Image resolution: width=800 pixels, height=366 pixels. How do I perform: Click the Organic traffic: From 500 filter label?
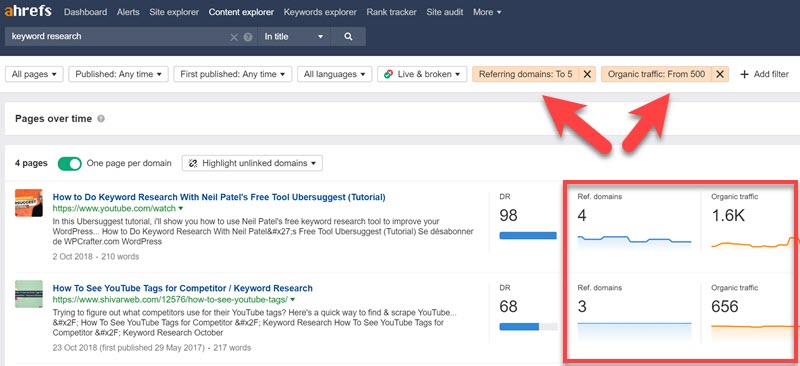[x=656, y=75]
